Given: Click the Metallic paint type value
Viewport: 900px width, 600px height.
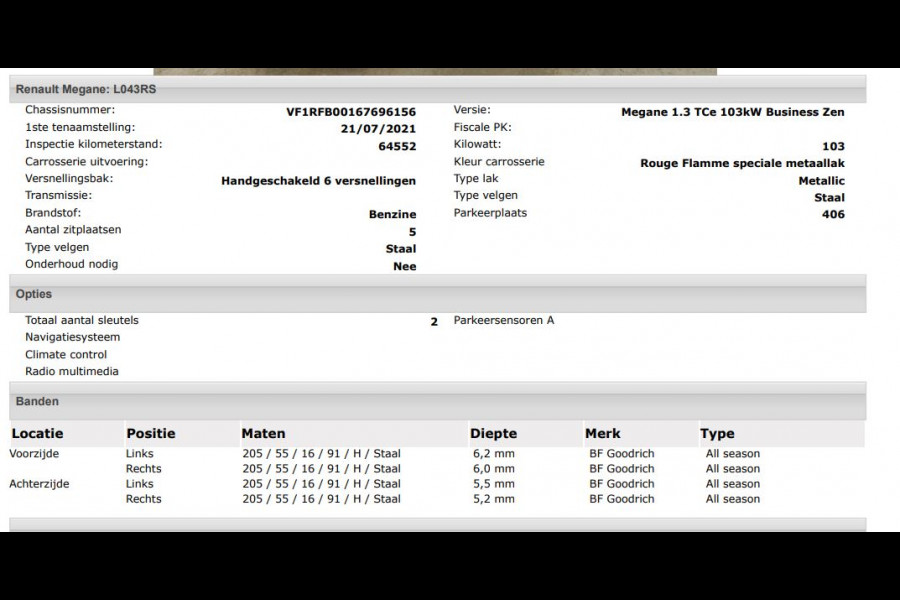Looking at the screenshot, I should point(821,180).
